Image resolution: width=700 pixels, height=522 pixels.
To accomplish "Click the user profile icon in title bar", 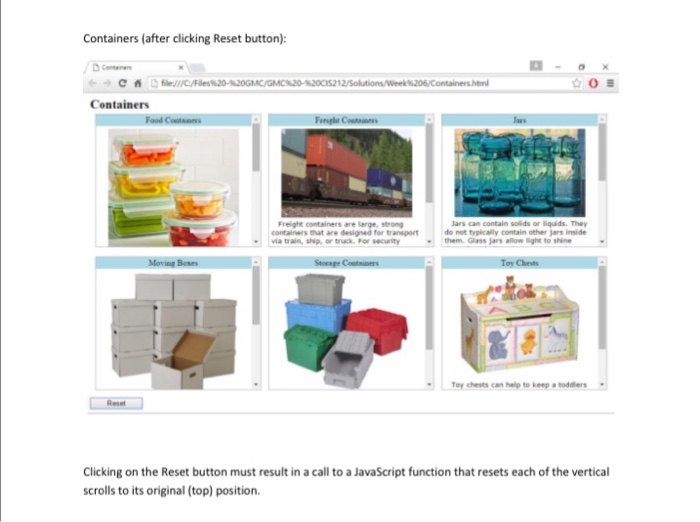I will click(x=536, y=66).
